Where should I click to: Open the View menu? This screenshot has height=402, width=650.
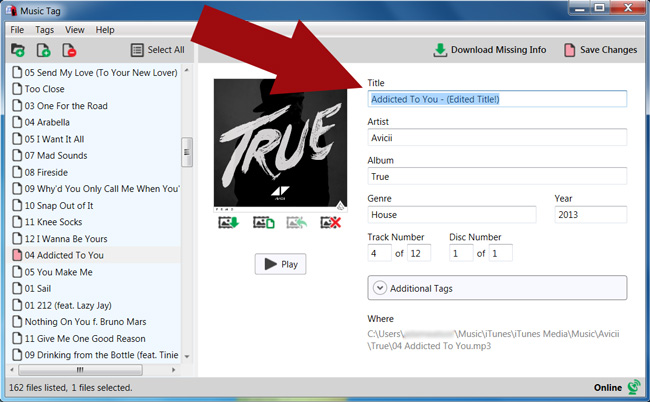pos(75,30)
